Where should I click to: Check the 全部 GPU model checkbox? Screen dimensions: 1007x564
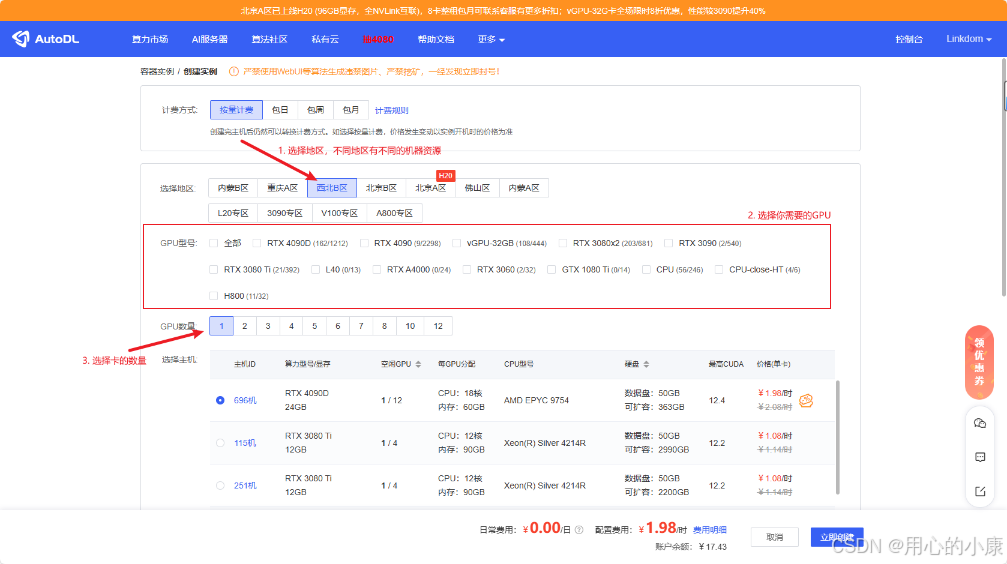click(x=214, y=243)
